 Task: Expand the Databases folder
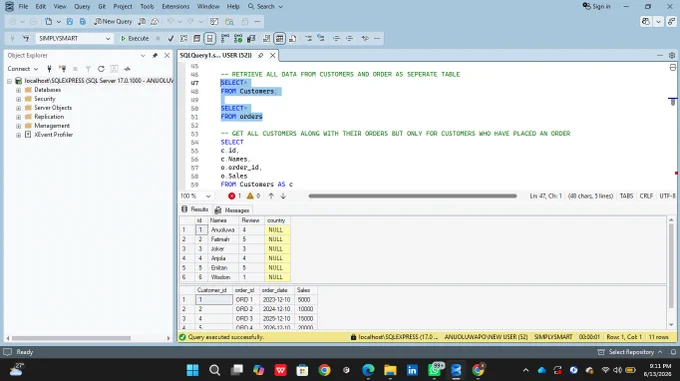(19, 90)
